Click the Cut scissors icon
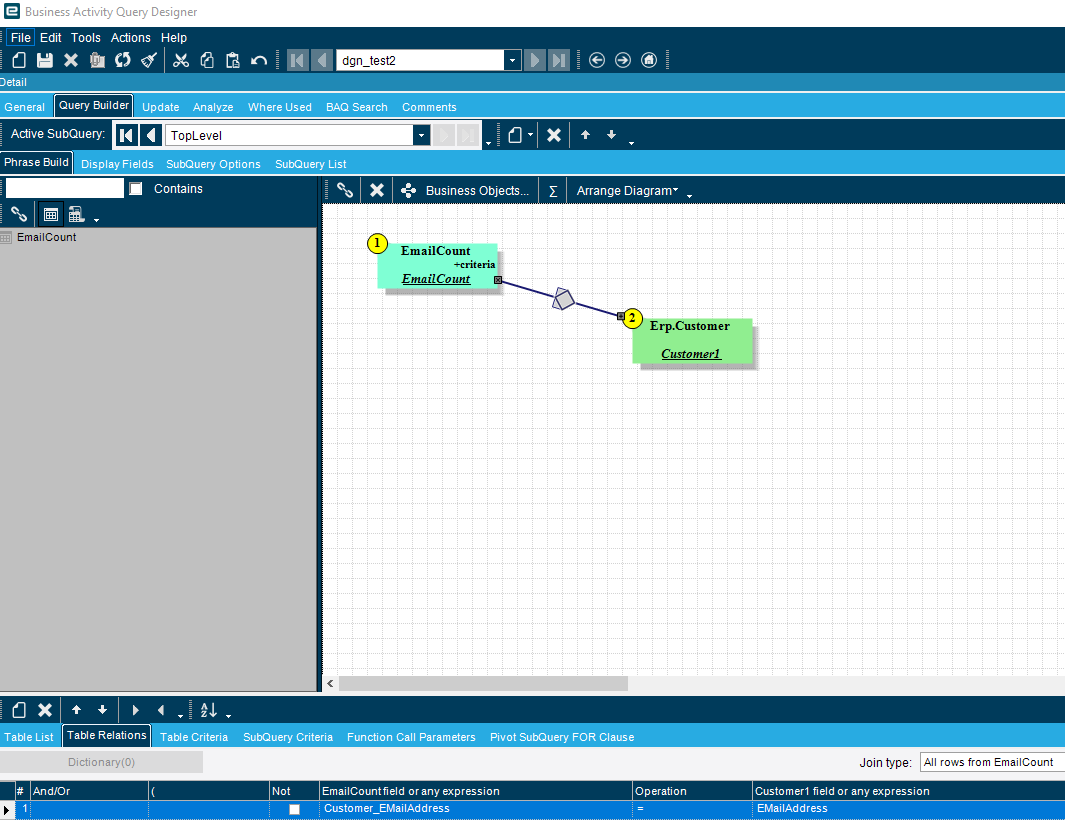Image resolution: width=1065 pixels, height=840 pixels. coord(181,60)
